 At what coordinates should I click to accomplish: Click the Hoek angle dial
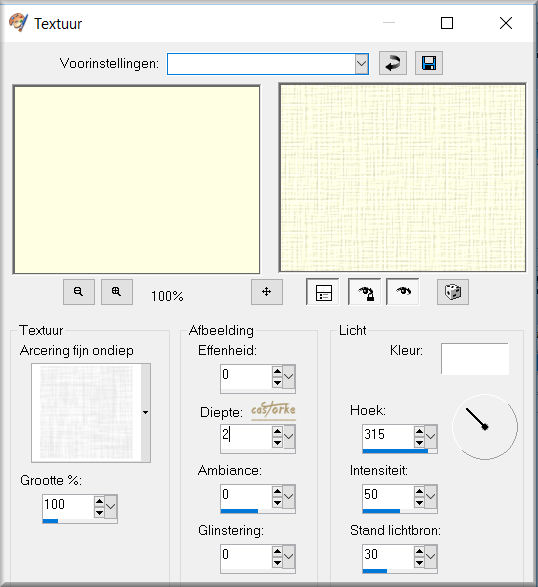pos(485,427)
